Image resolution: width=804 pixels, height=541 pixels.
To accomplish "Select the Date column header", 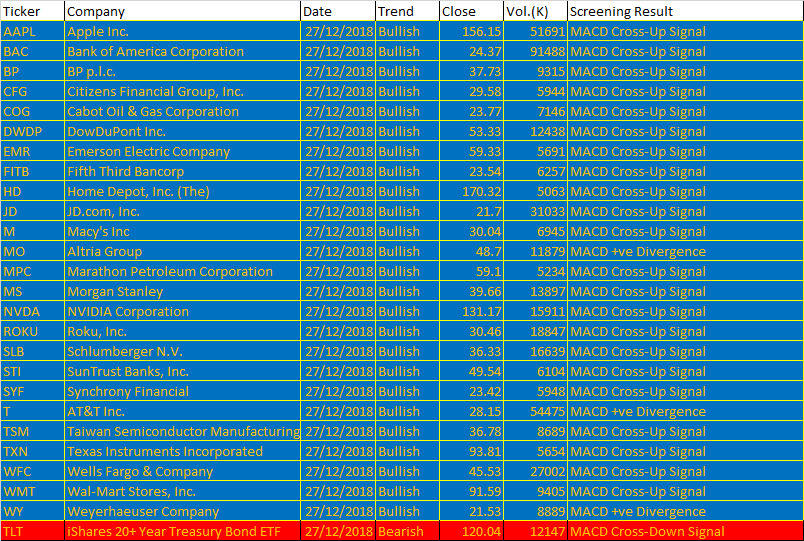I will pyautogui.click(x=338, y=11).
